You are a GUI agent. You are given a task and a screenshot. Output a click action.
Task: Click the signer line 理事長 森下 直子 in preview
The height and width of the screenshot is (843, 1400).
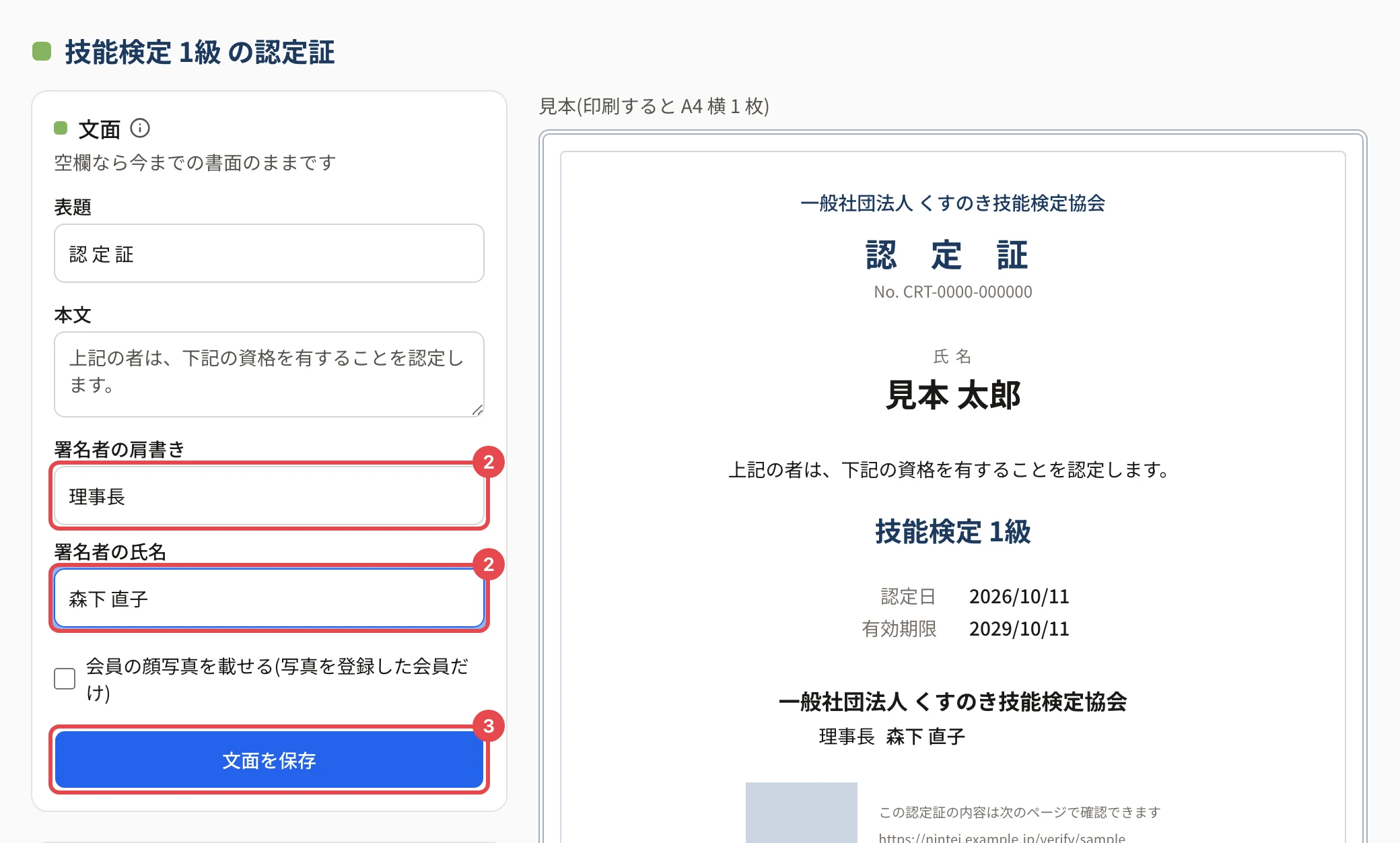pyautogui.click(x=892, y=737)
